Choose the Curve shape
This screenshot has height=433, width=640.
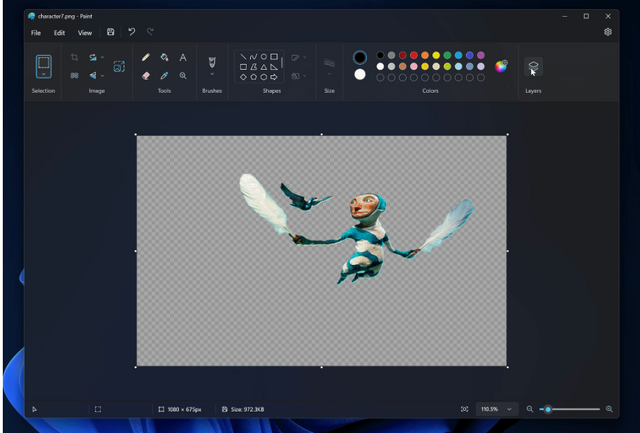click(253, 57)
